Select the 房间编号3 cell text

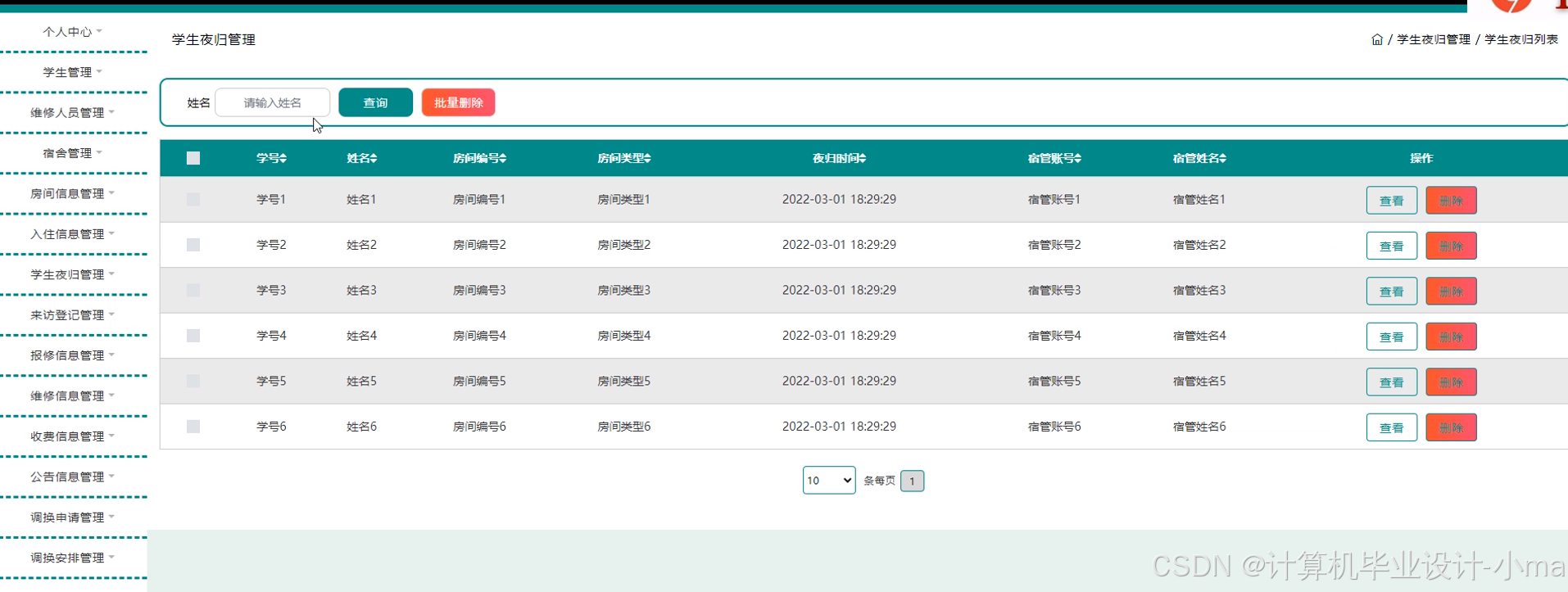479,290
